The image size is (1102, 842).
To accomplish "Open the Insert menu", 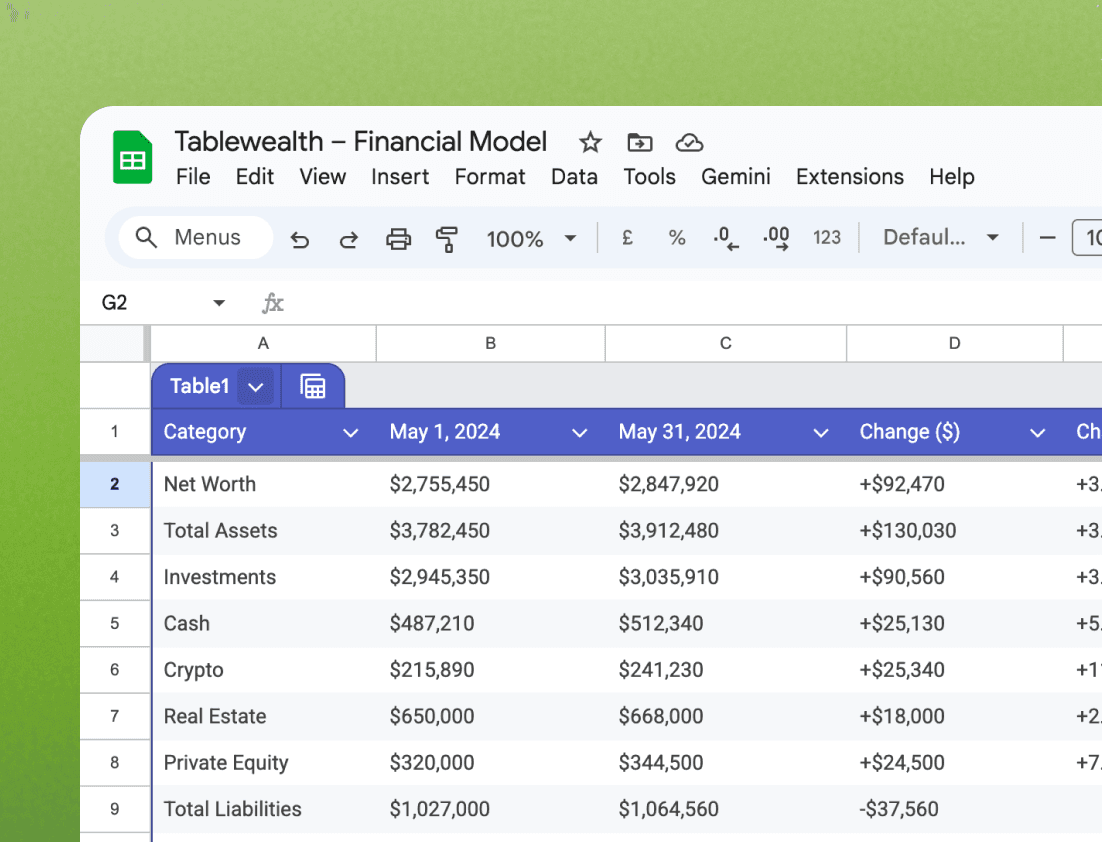I will (400, 176).
